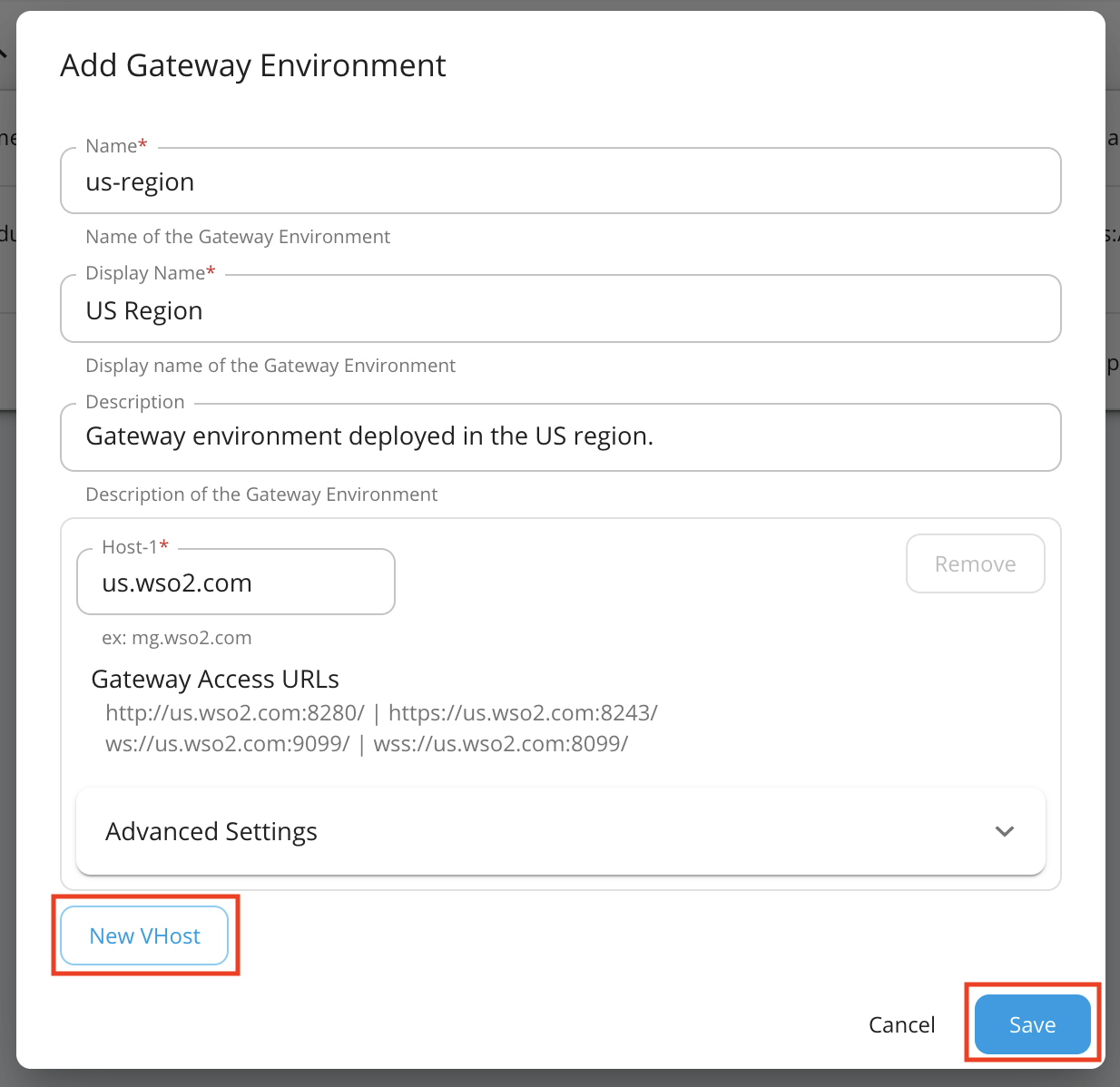This screenshot has height=1087, width=1120.
Task: Select the Display Name field showing US Region
Action: click(560, 308)
